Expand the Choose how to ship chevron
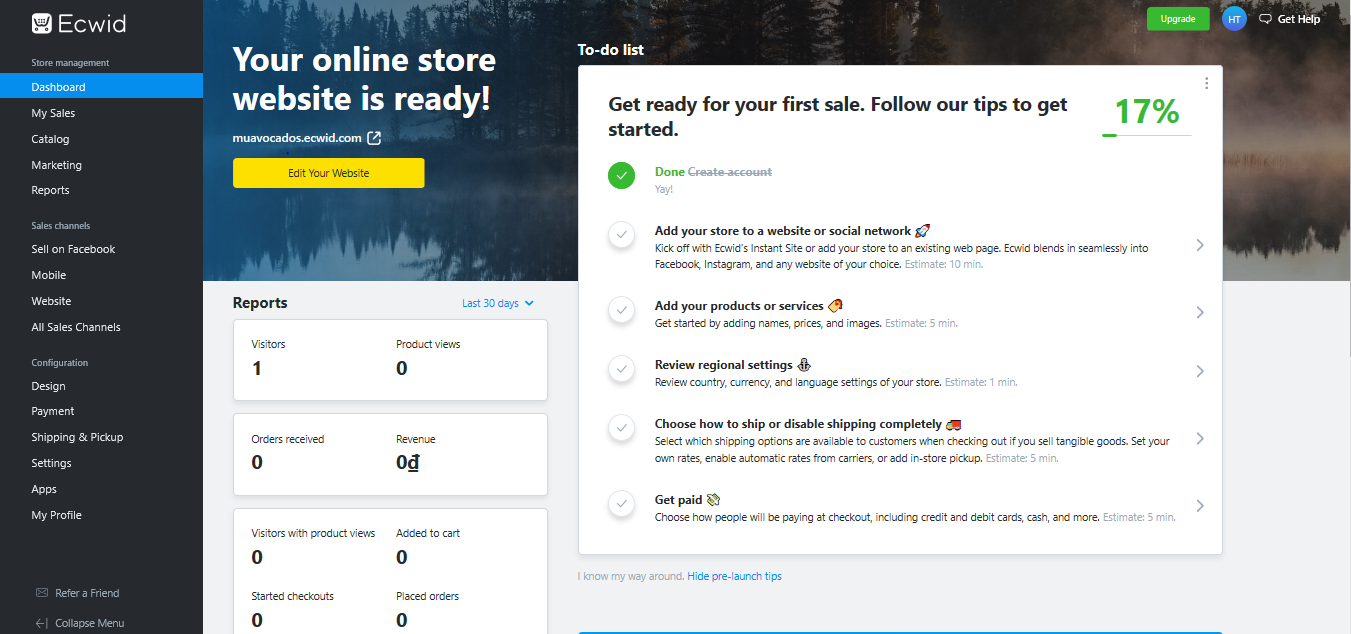The image size is (1351, 634). click(1200, 439)
